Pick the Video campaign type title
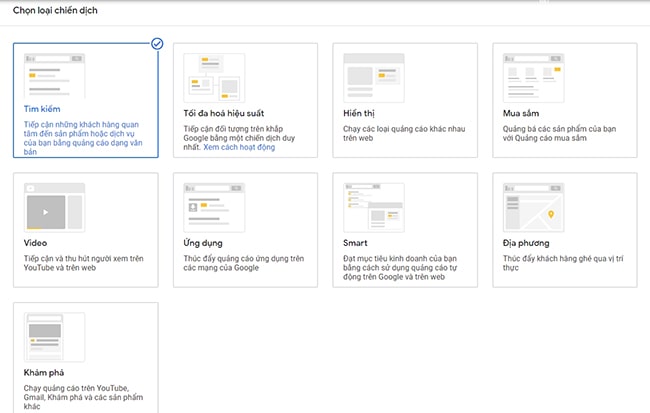The image size is (650, 413). coord(36,243)
